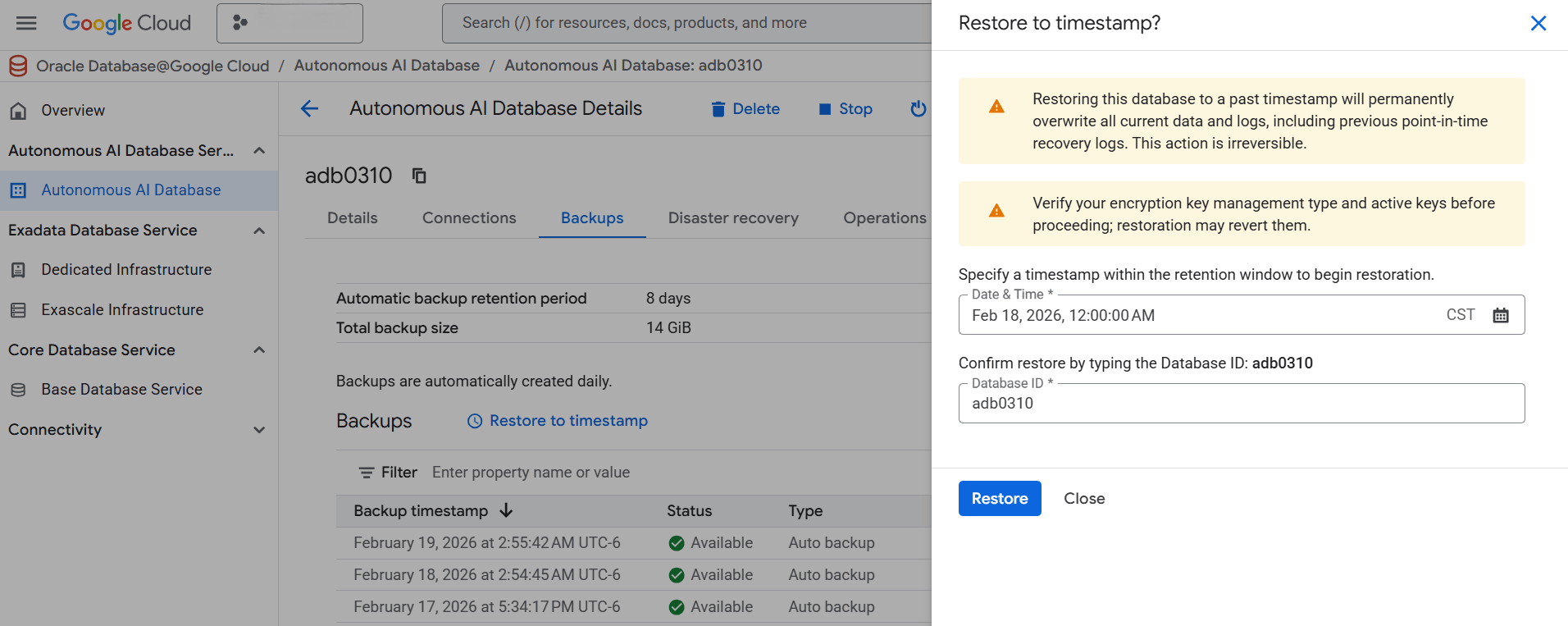1568x626 pixels.
Task: Collapse the Exadata Database Service section
Action: (x=259, y=231)
